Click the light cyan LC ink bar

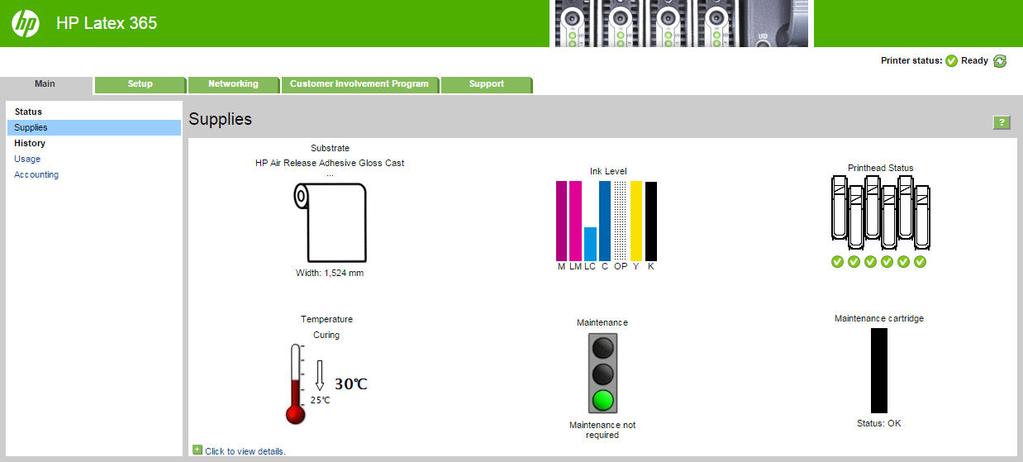590,244
